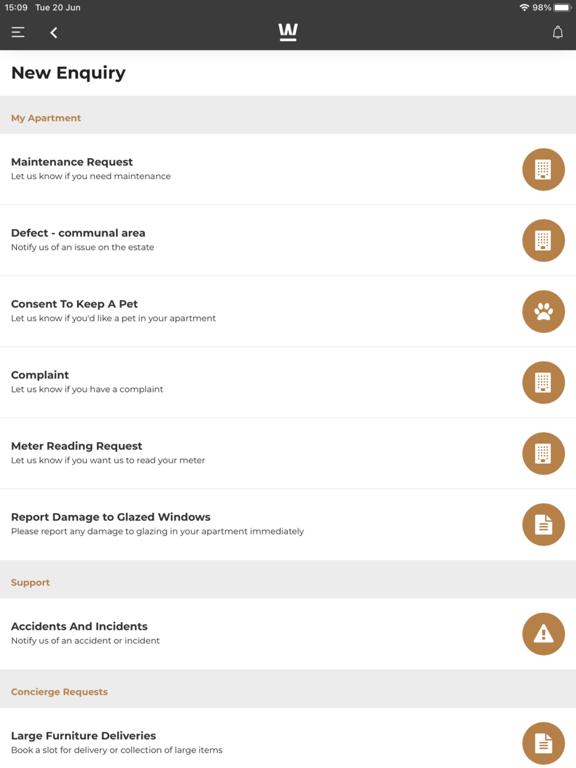Image resolution: width=576 pixels, height=768 pixels.
Task: Tap the Defect communal area building icon
Action: click(543, 240)
